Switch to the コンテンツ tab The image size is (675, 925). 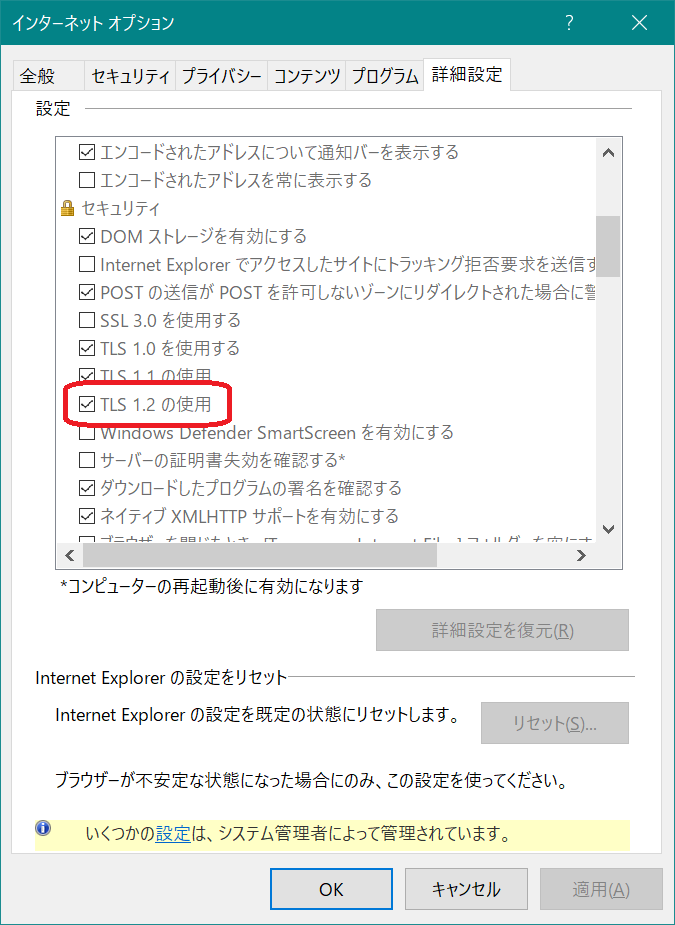[307, 76]
